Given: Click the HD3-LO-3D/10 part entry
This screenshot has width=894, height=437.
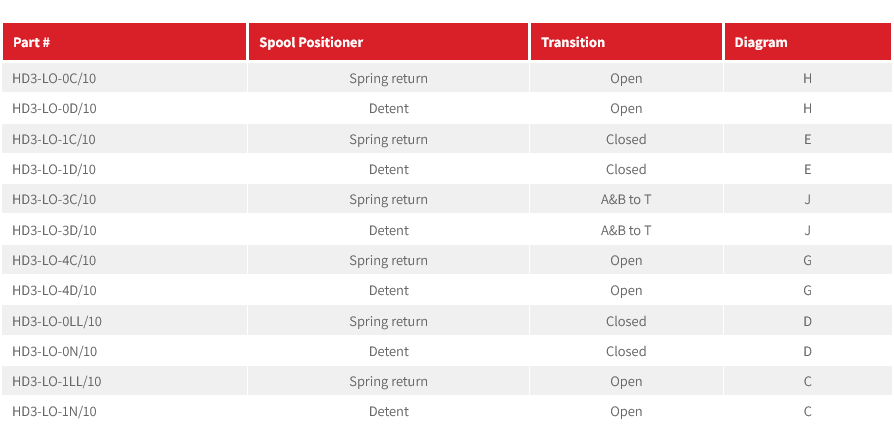Looking at the screenshot, I should [54, 230].
